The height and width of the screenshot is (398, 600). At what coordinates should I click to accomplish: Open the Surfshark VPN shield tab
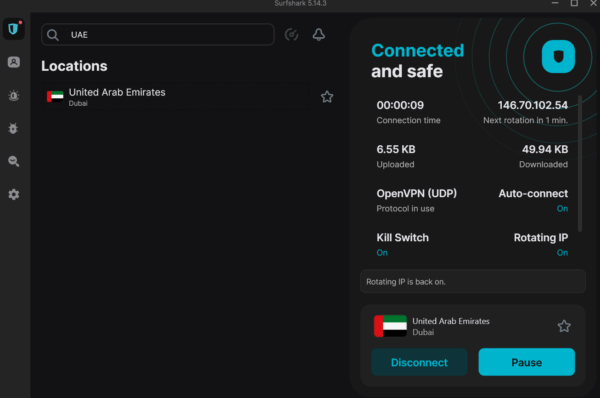pyautogui.click(x=14, y=29)
